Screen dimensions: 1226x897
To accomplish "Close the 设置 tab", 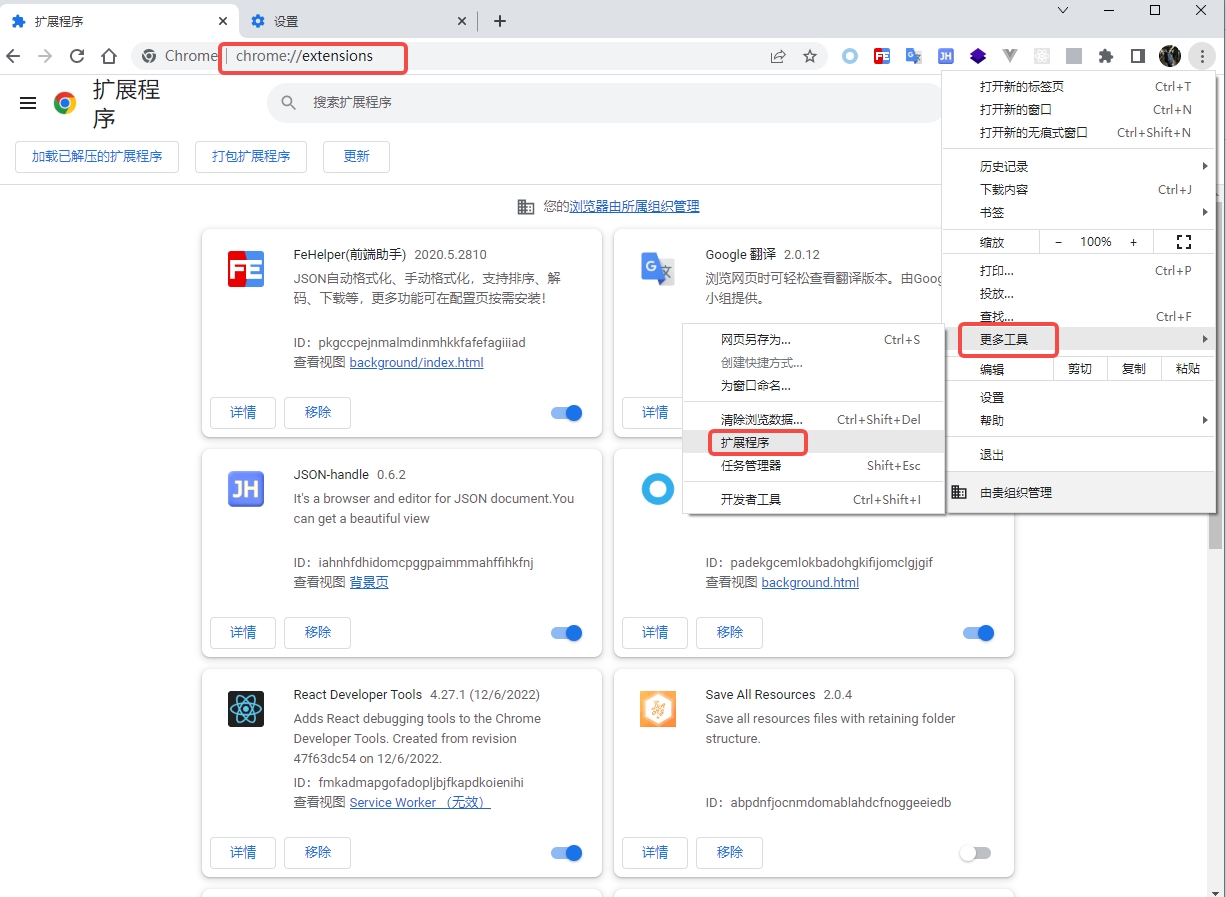I will click(462, 21).
